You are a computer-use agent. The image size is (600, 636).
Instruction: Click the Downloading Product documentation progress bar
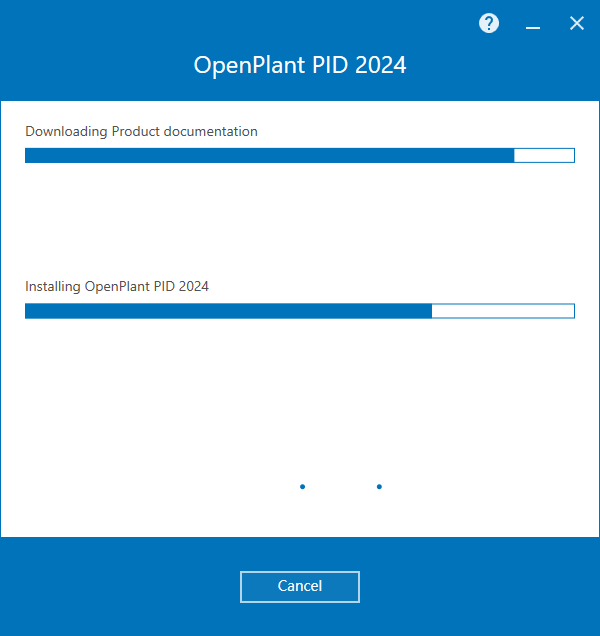tap(300, 155)
